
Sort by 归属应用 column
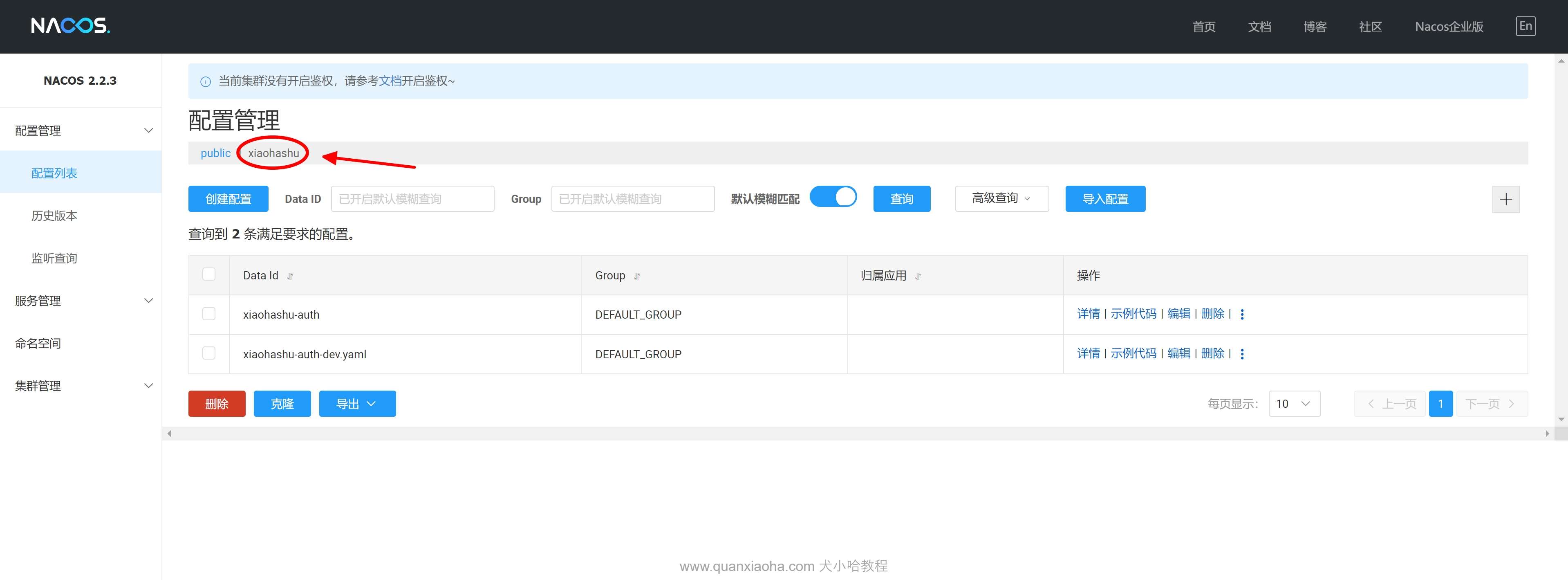pyautogui.click(x=918, y=276)
